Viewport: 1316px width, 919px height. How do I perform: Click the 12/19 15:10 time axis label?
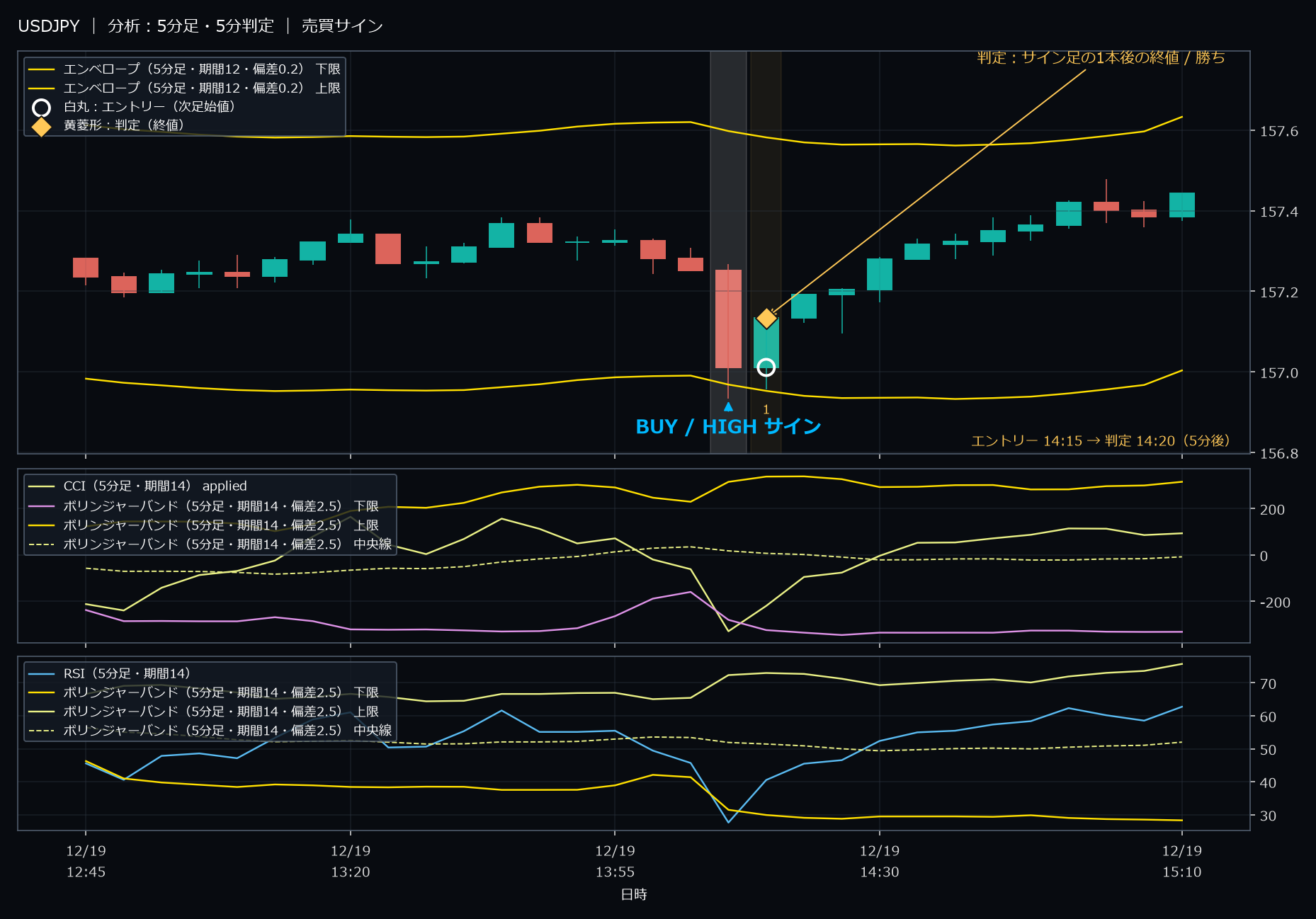1181,861
